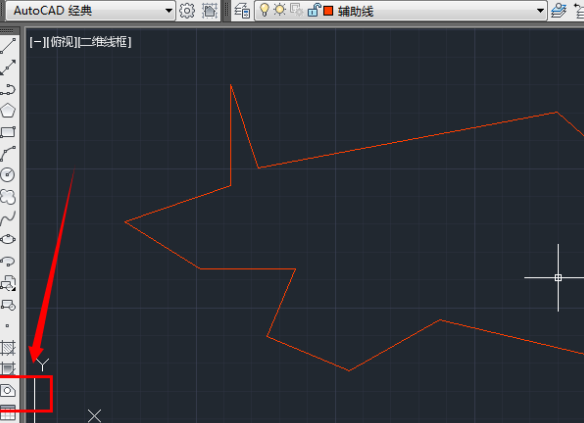584x423 pixels.
Task: Click the 二维线框 visual style label
Action: click(x=104, y=42)
